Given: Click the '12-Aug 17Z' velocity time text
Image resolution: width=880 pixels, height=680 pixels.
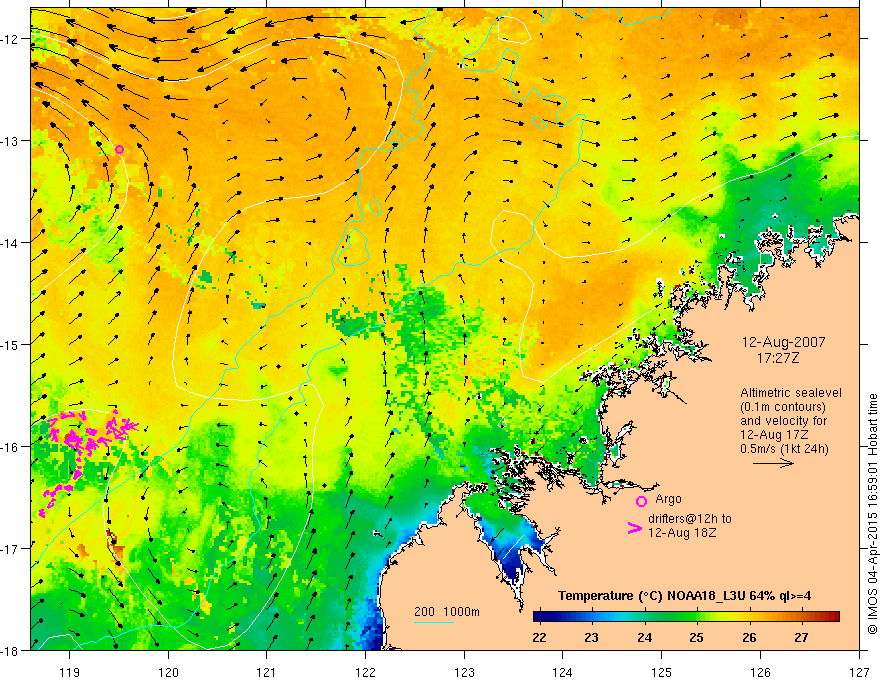Looking at the screenshot, I should [774, 435].
